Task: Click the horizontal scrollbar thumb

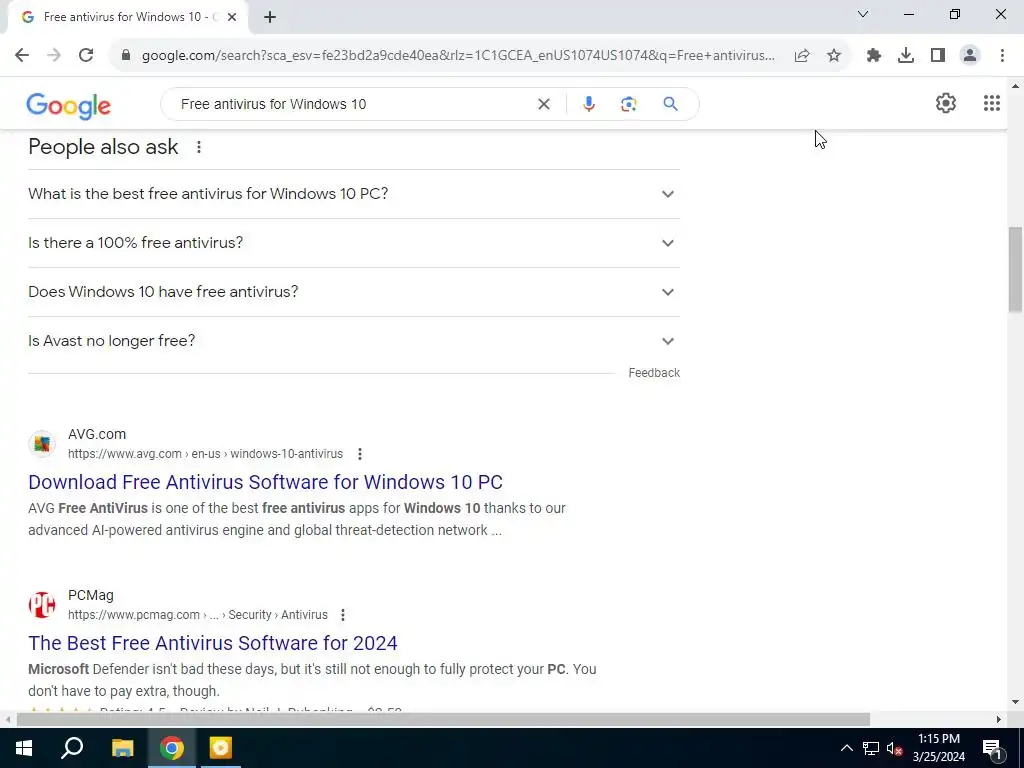Action: click(443, 720)
